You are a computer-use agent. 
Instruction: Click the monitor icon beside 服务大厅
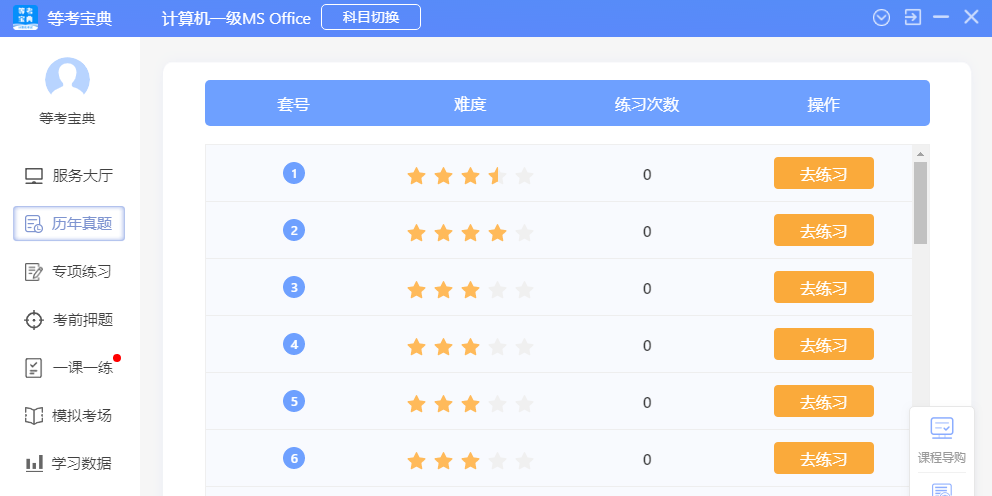point(34,176)
